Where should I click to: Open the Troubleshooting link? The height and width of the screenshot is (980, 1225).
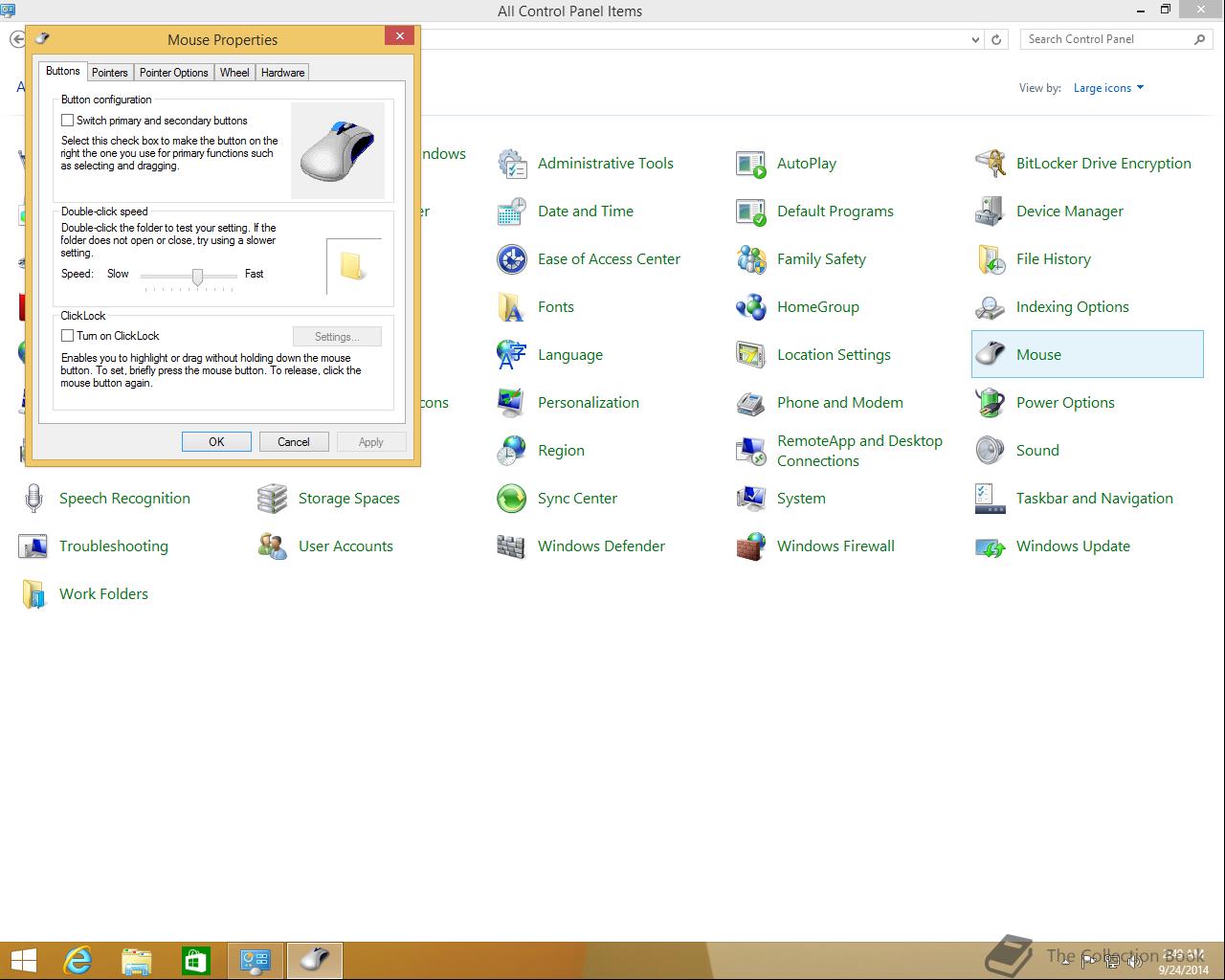114,546
